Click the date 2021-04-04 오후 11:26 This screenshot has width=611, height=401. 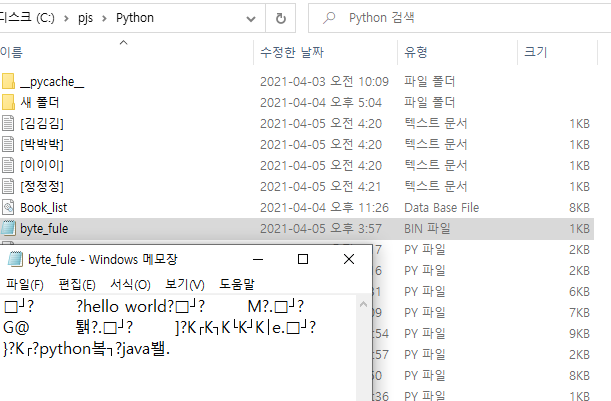pyautogui.click(x=324, y=208)
